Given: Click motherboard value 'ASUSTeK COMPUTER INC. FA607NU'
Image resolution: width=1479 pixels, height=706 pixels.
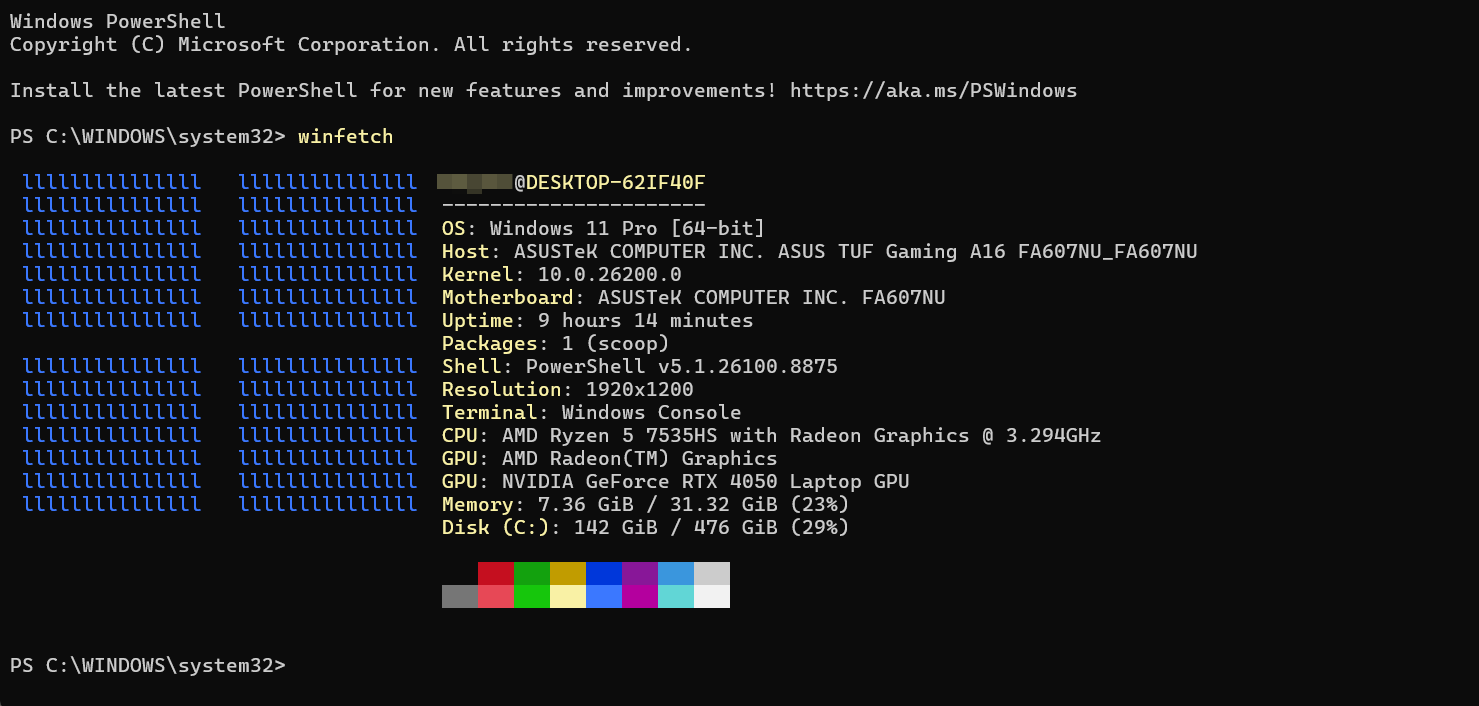Looking at the screenshot, I should click(771, 298).
